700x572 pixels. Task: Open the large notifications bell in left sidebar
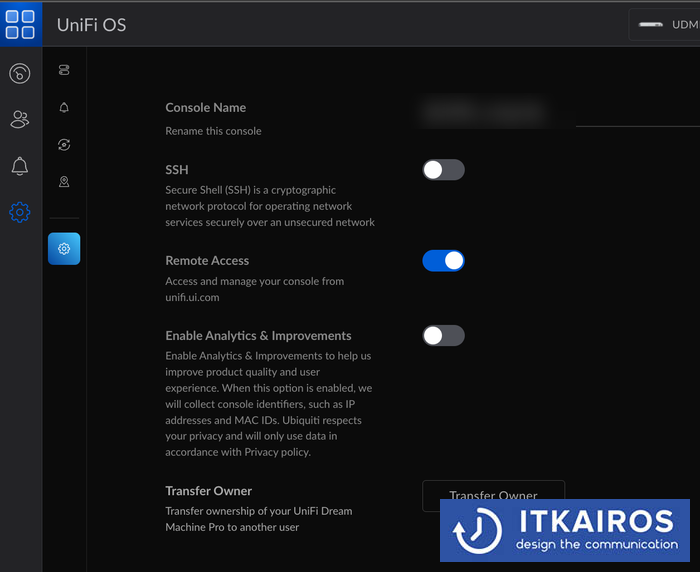tap(20, 166)
